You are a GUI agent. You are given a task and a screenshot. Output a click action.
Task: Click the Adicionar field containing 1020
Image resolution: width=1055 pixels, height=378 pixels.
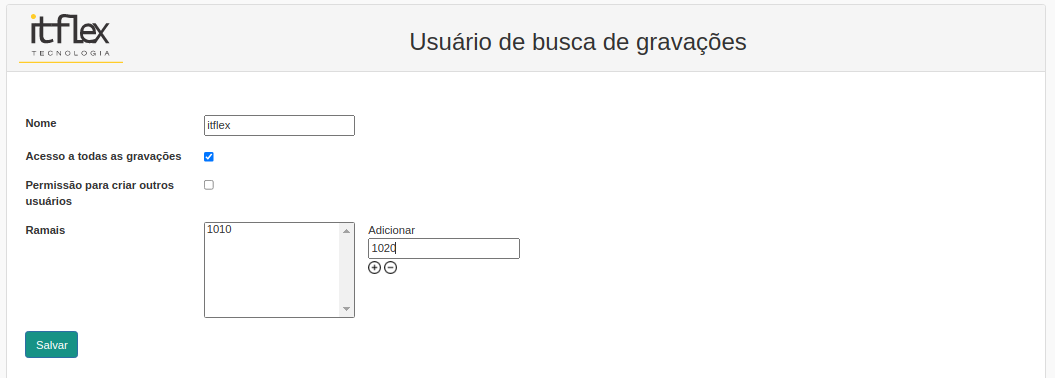click(444, 248)
